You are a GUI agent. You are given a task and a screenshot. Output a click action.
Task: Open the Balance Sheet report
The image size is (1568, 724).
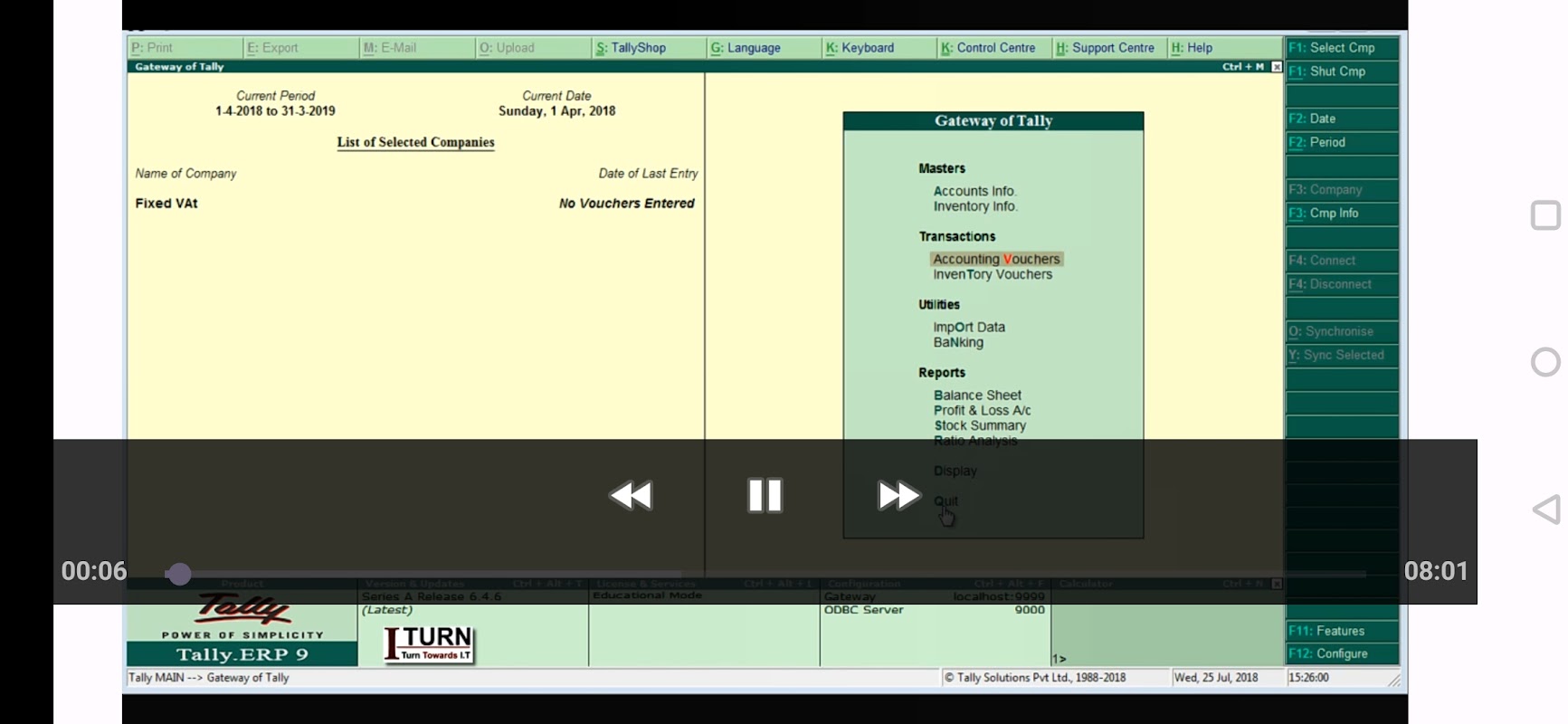977,395
